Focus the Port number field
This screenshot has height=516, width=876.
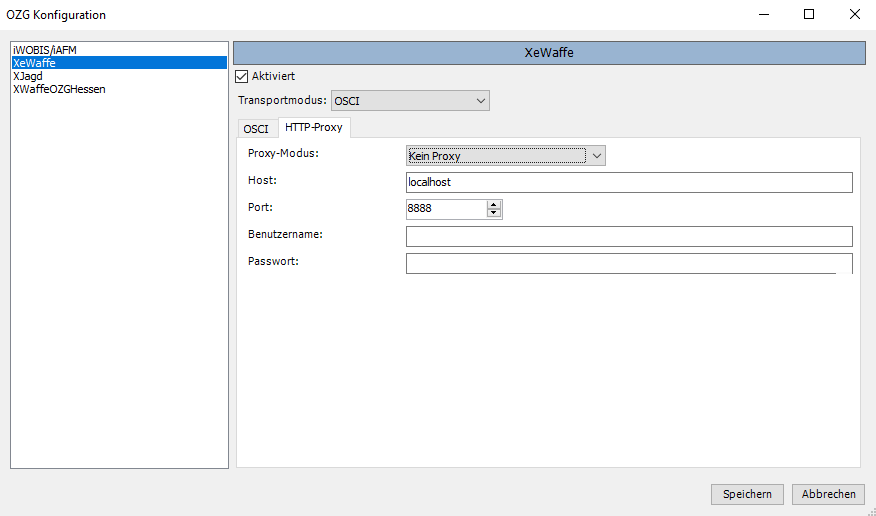[445, 209]
